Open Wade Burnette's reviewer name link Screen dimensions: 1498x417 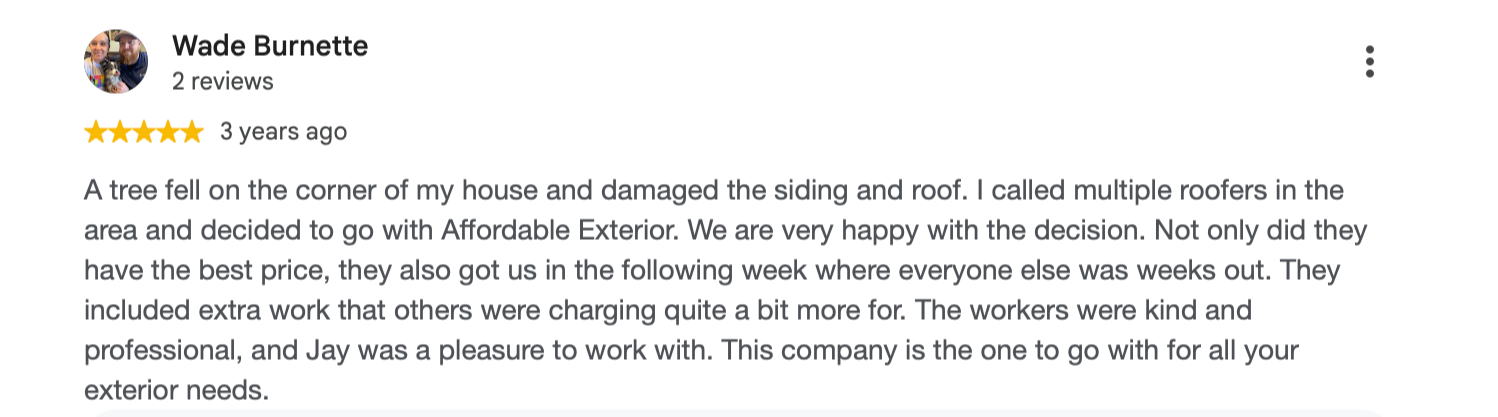[x=270, y=46]
